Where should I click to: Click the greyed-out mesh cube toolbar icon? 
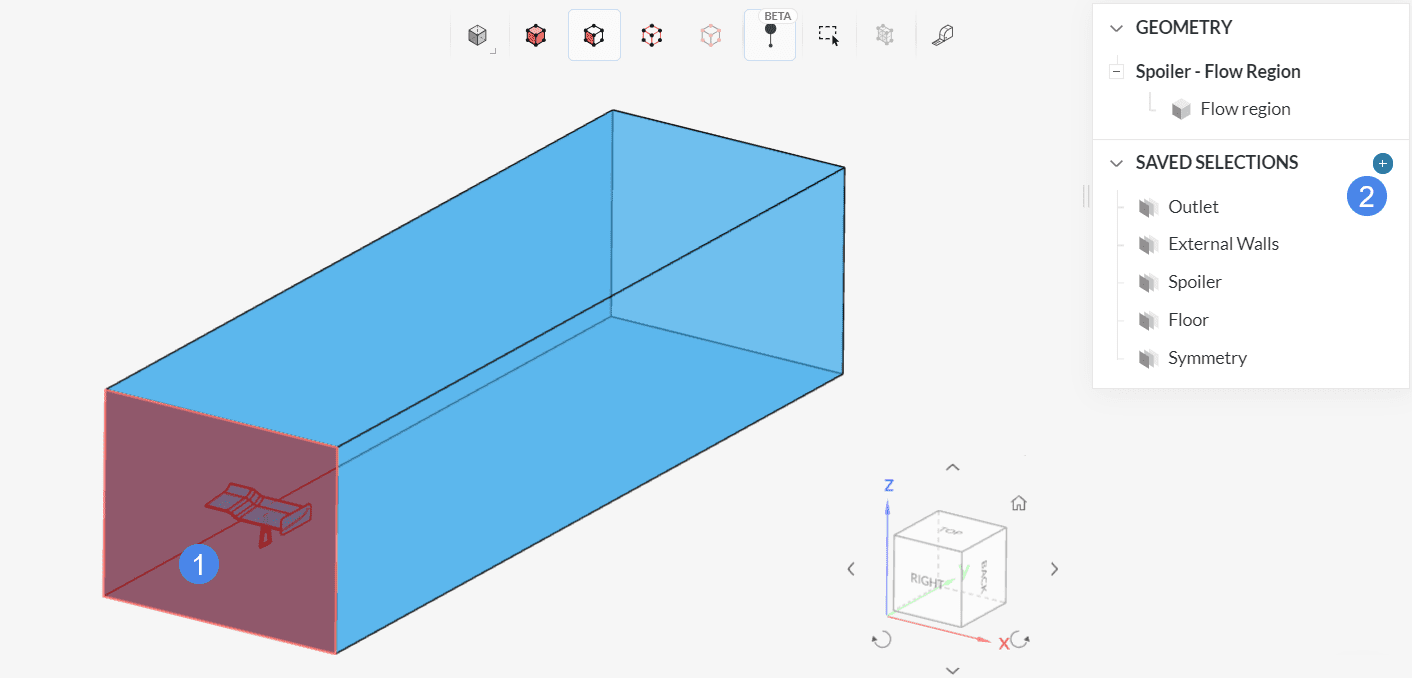click(885, 36)
